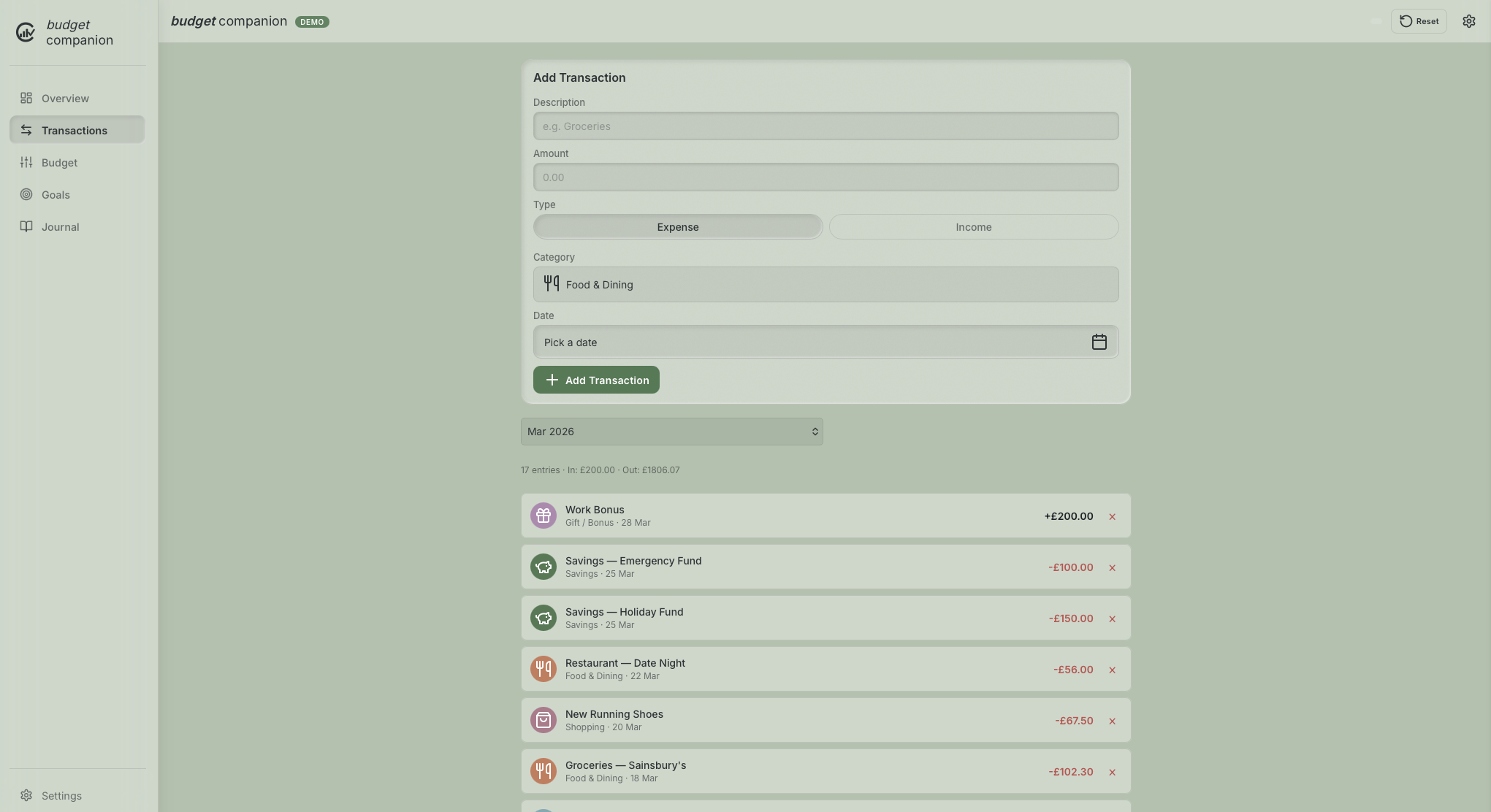The height and width of the screenshot is (812, 1491).
Task: Click the Reset button
Action: coord(1418,21)
